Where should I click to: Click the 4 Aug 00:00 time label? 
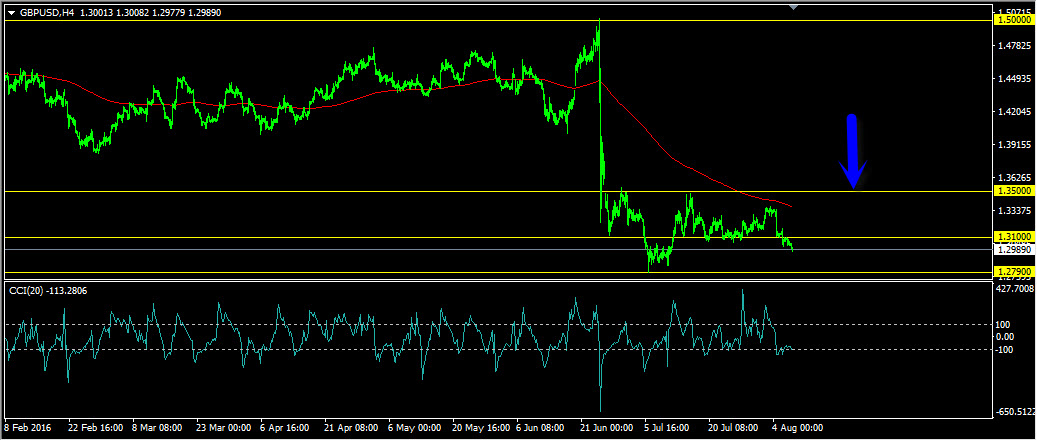pos(797,427)
